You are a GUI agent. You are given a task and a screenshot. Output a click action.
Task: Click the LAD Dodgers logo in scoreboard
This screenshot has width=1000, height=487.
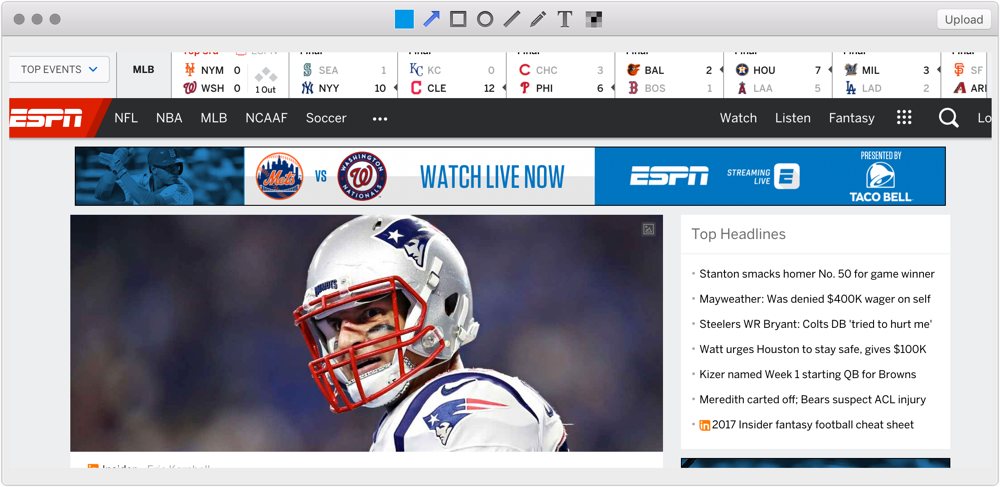point(851,88)
